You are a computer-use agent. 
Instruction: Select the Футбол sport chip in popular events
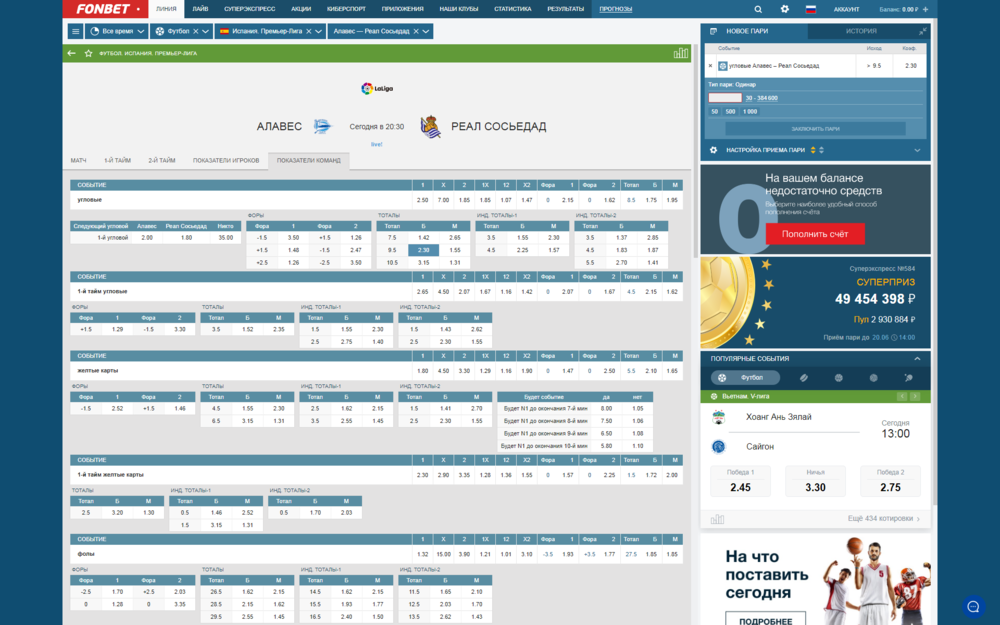click(745, 378)
